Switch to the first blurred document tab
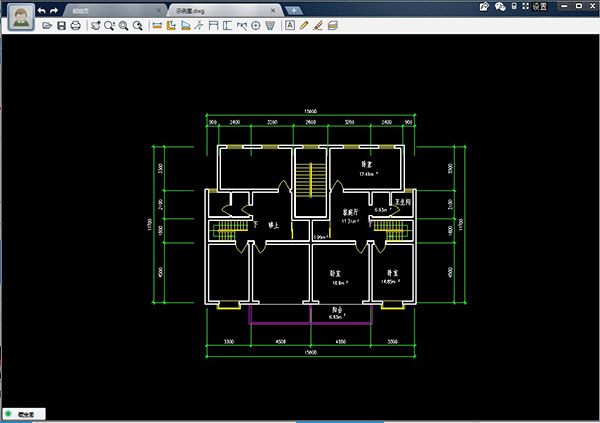Image resolution: width=600 pixels, height=423 pixels. click(x=114, y=11)
